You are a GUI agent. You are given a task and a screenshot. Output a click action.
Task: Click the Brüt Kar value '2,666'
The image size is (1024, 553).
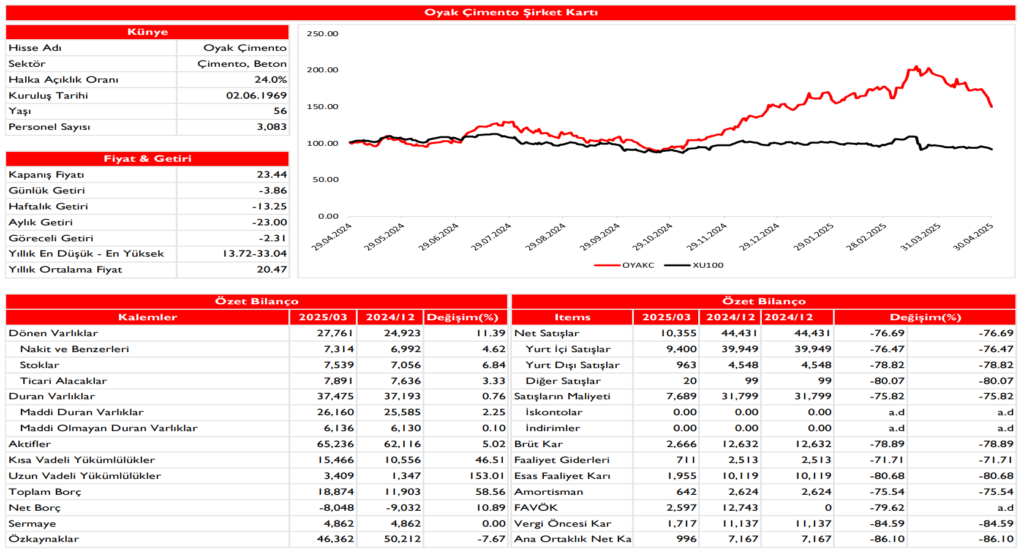(x=680, y=444)
